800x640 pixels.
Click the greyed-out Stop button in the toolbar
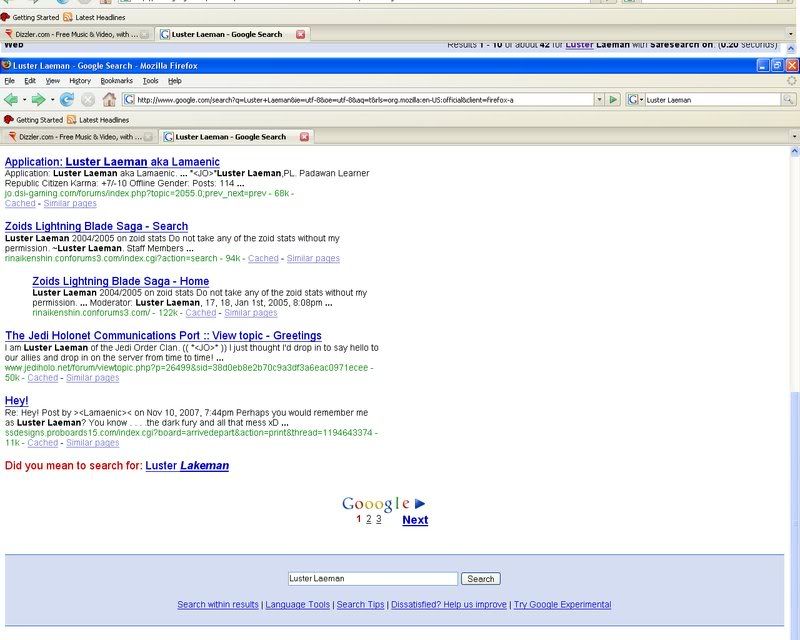tap(88, 100)
